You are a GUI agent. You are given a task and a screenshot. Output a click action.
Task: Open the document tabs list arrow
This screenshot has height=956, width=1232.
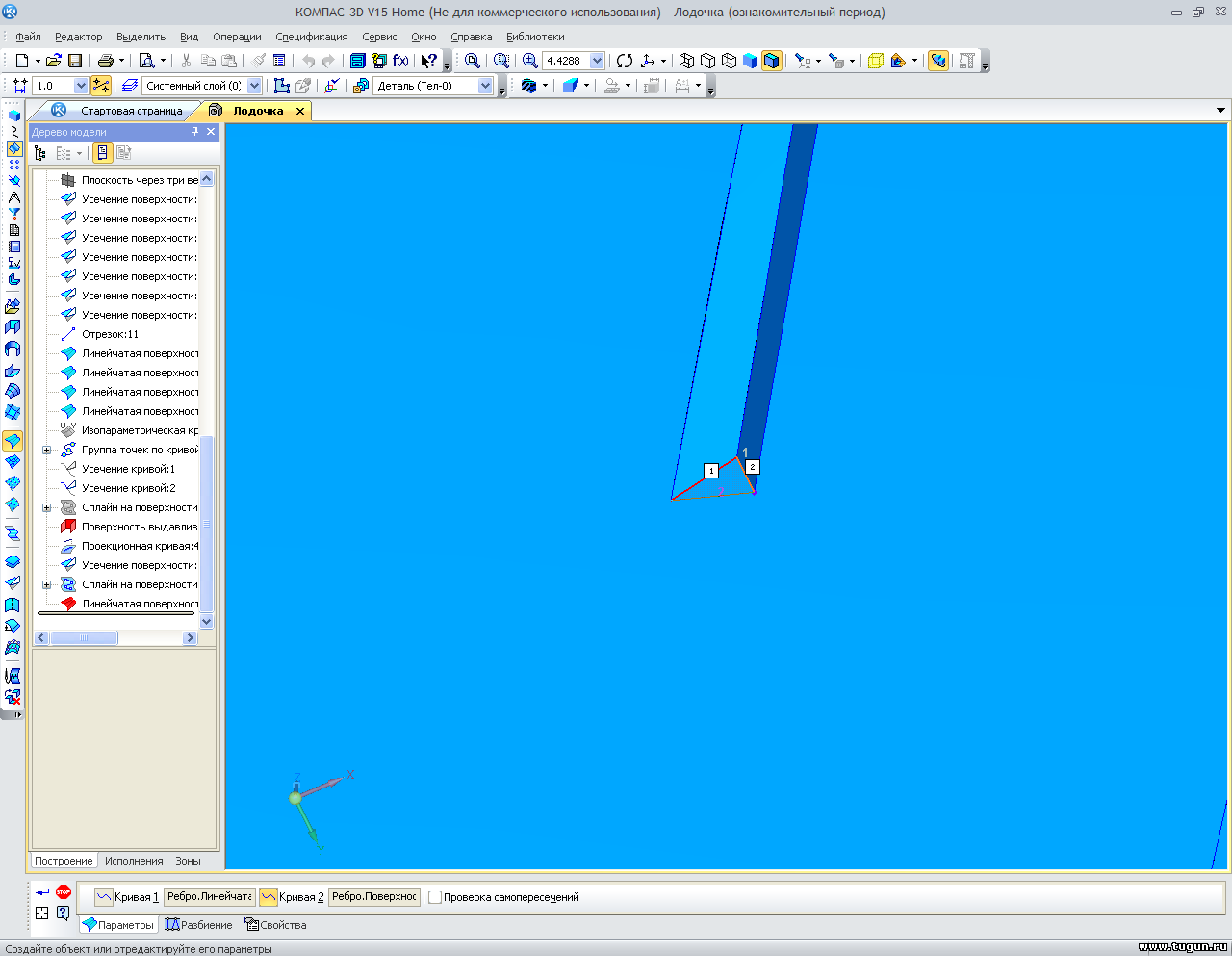[x=1220, y=111]
